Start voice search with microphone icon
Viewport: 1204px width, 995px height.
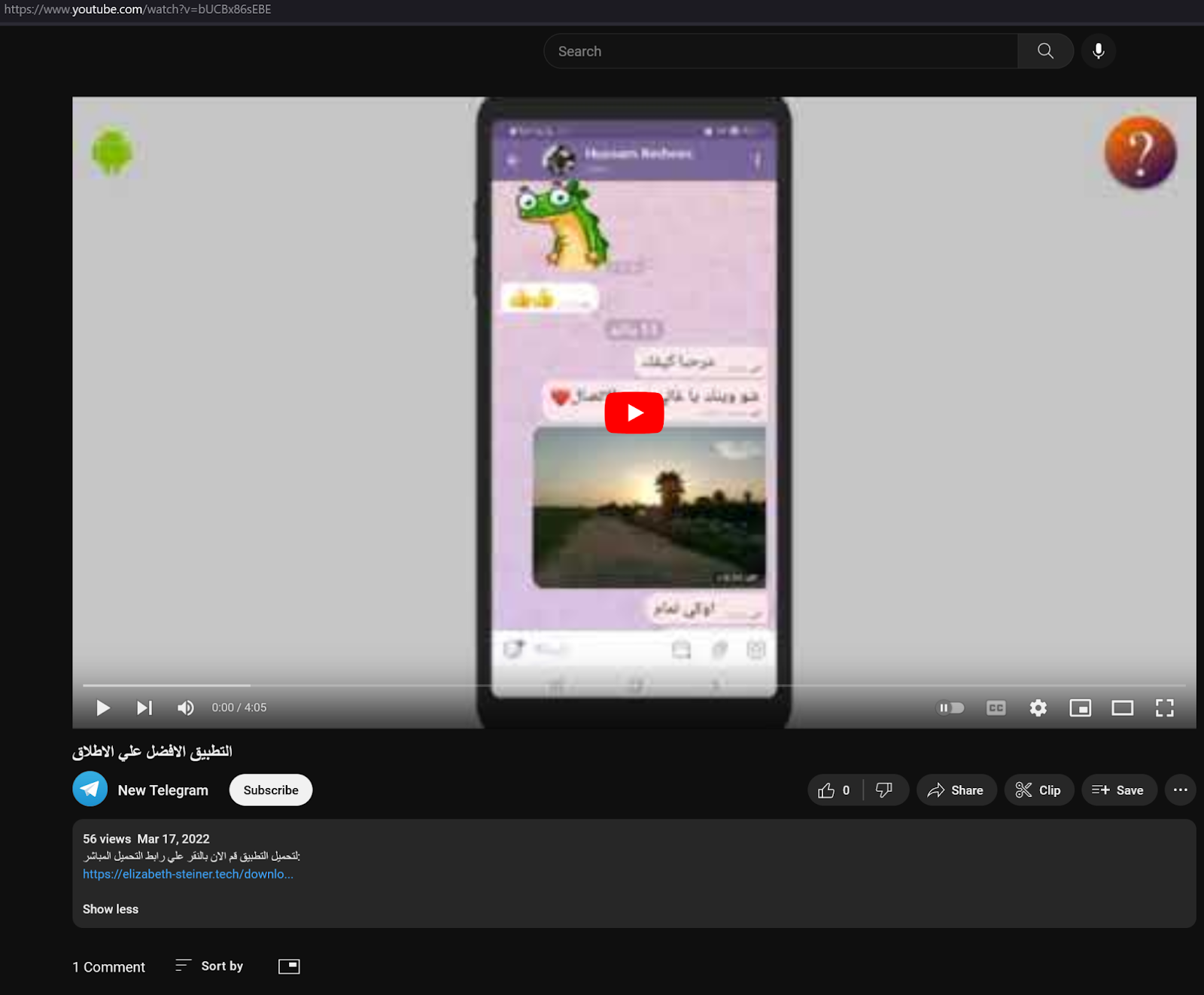pyautogui.click(x=1099, y=51)
